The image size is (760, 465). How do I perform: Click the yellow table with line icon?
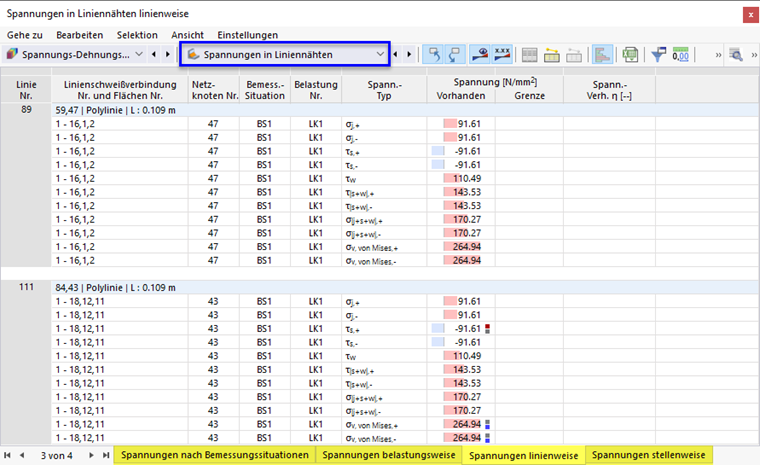[x=552, y=55]
